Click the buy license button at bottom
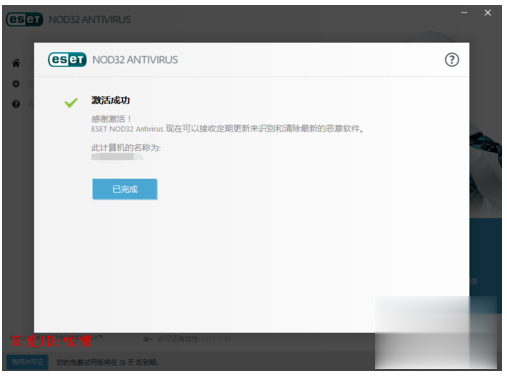The height and width of the screenshot is (377, 507). pos(27,362)
